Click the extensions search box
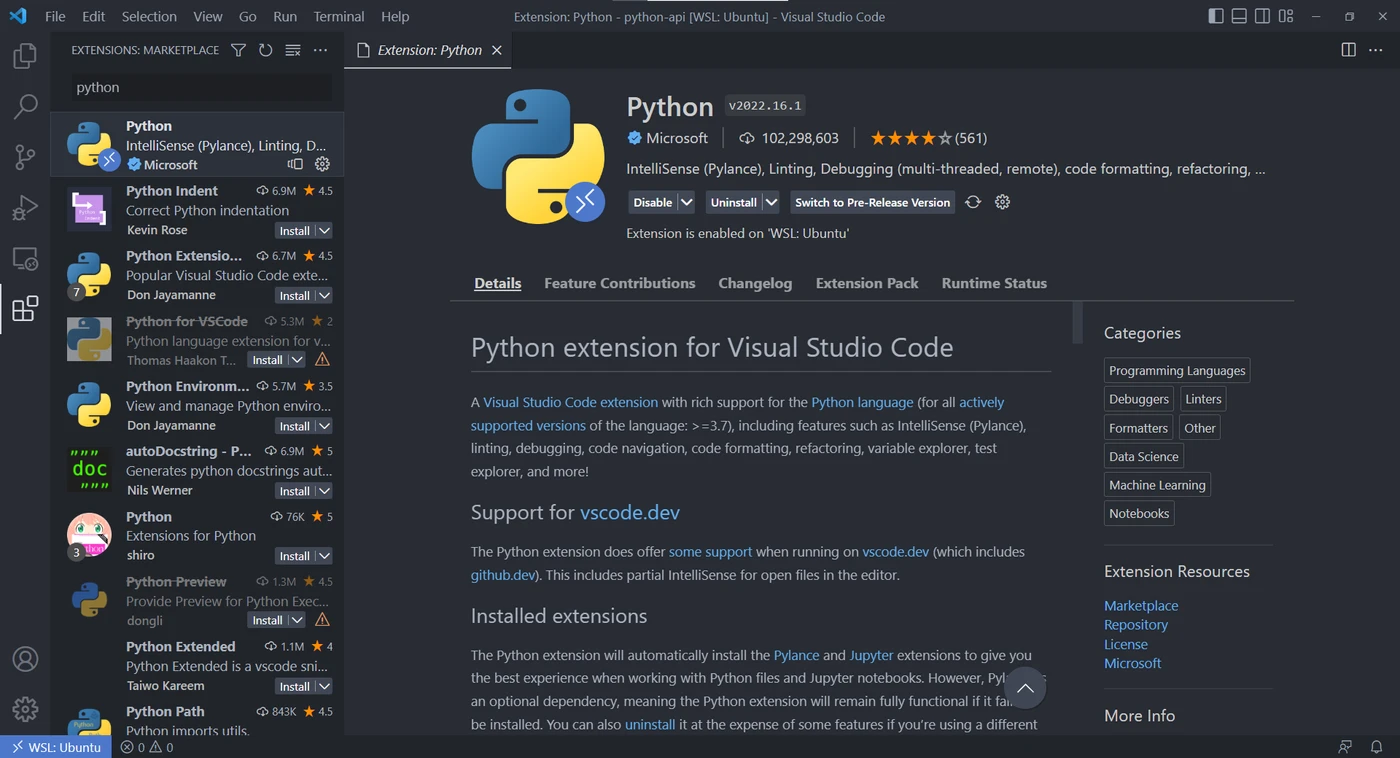Viewport: 1400px width, 758px height. pos(201,87)
